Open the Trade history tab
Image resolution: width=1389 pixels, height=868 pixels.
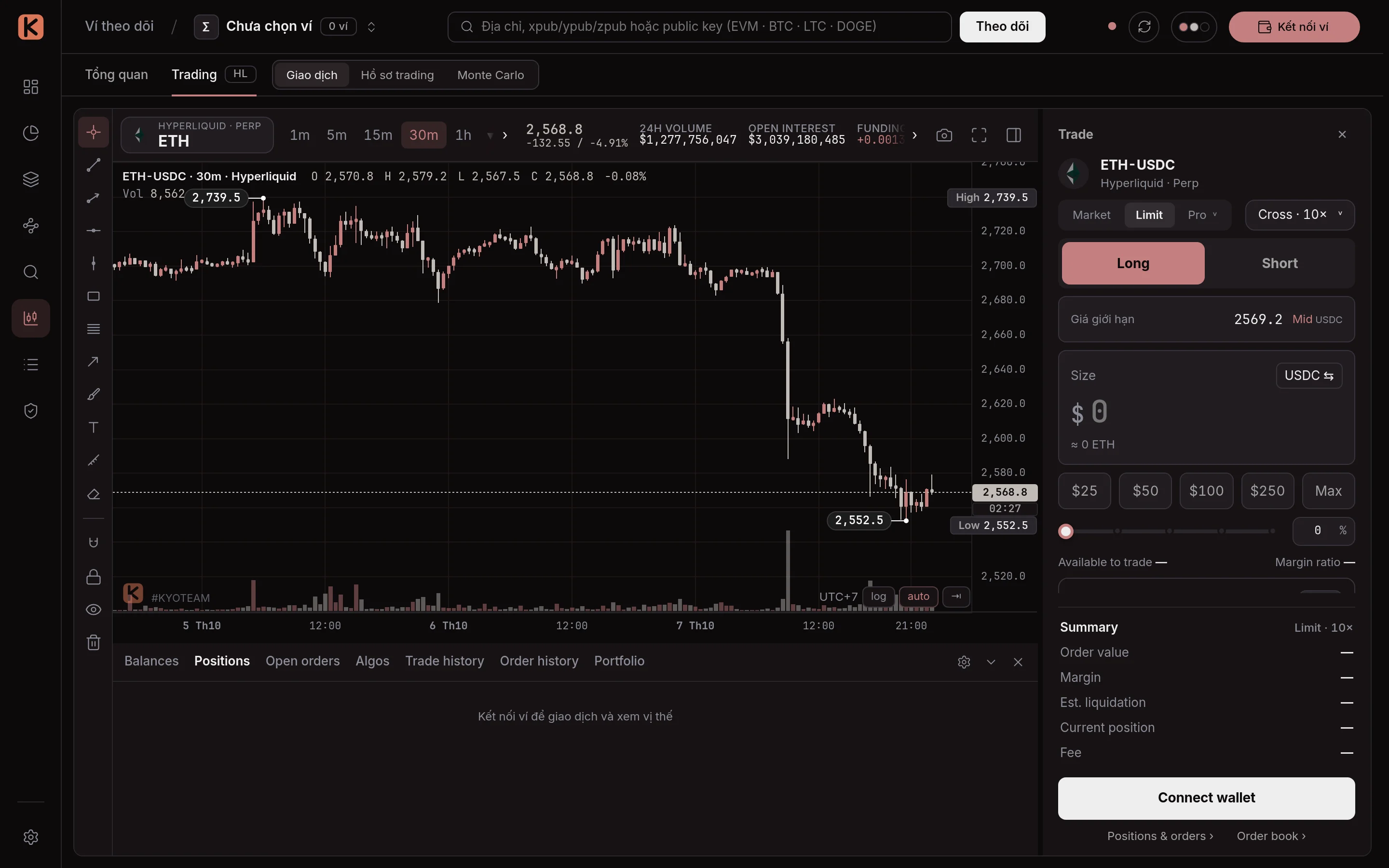click(x=444, y=661)
